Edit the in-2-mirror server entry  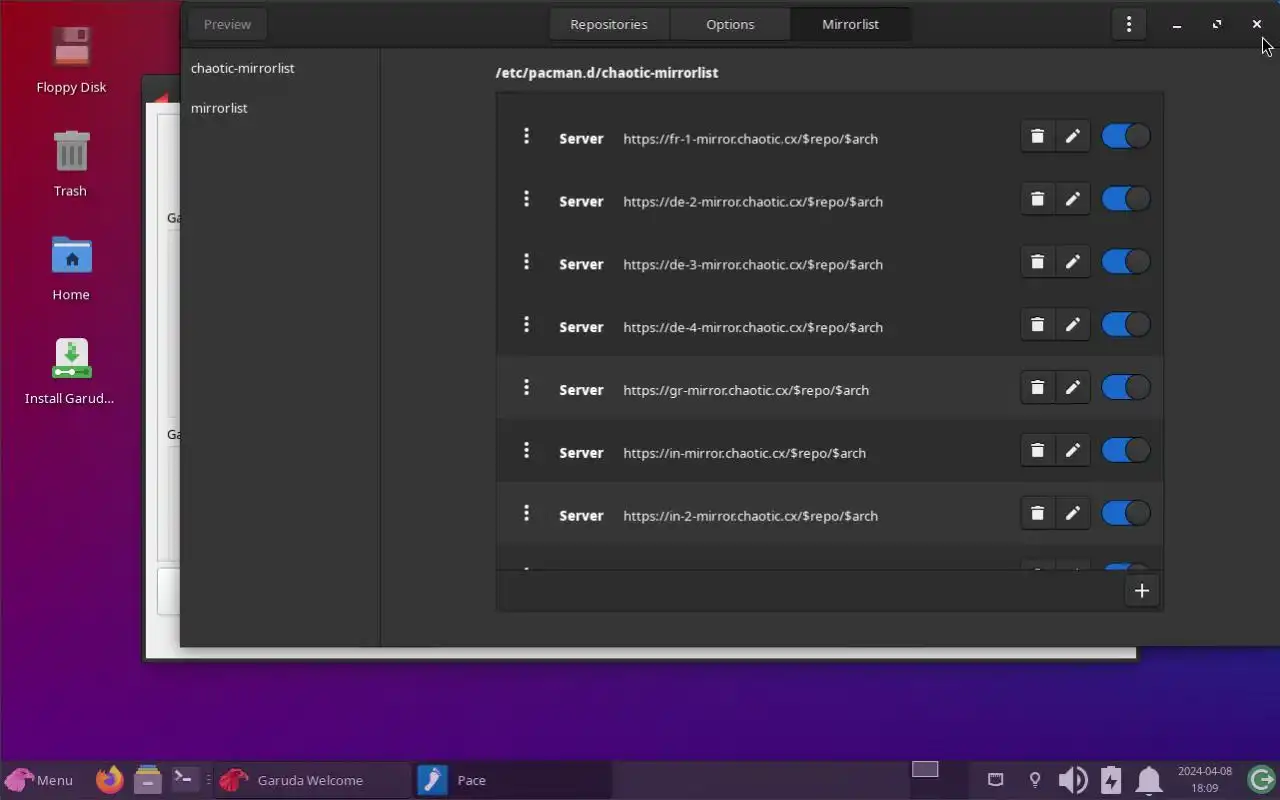pos(1073,515)
